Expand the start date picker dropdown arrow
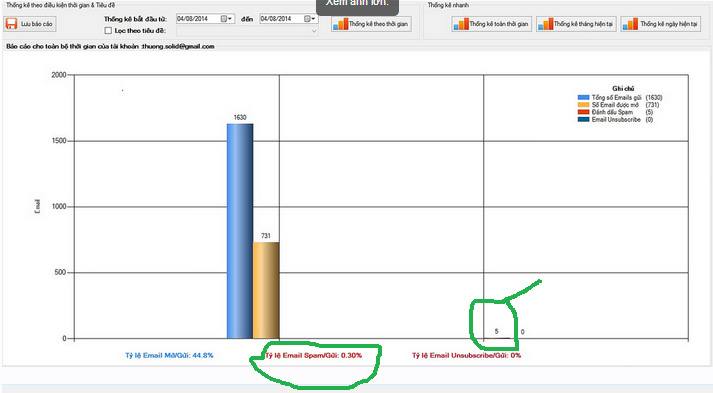 pos(230,19)
